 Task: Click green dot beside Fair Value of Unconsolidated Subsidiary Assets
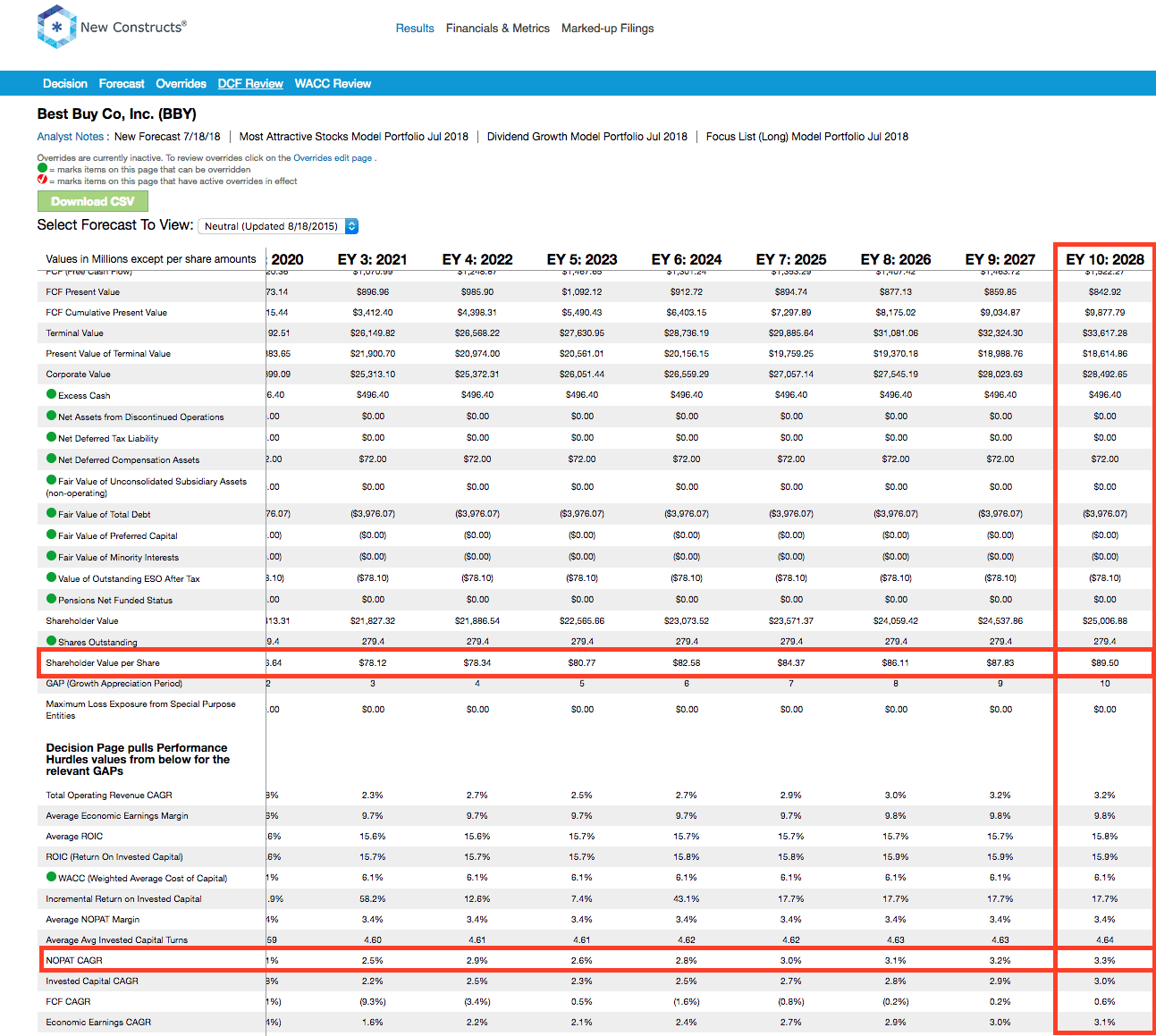click(51, 480)
